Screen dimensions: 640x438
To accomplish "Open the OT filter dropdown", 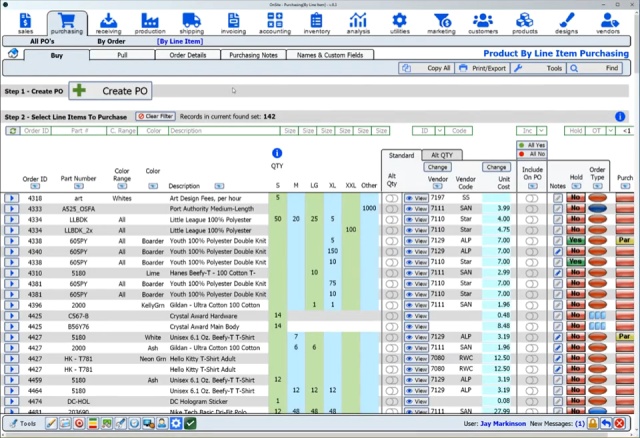I will point(608,131).
